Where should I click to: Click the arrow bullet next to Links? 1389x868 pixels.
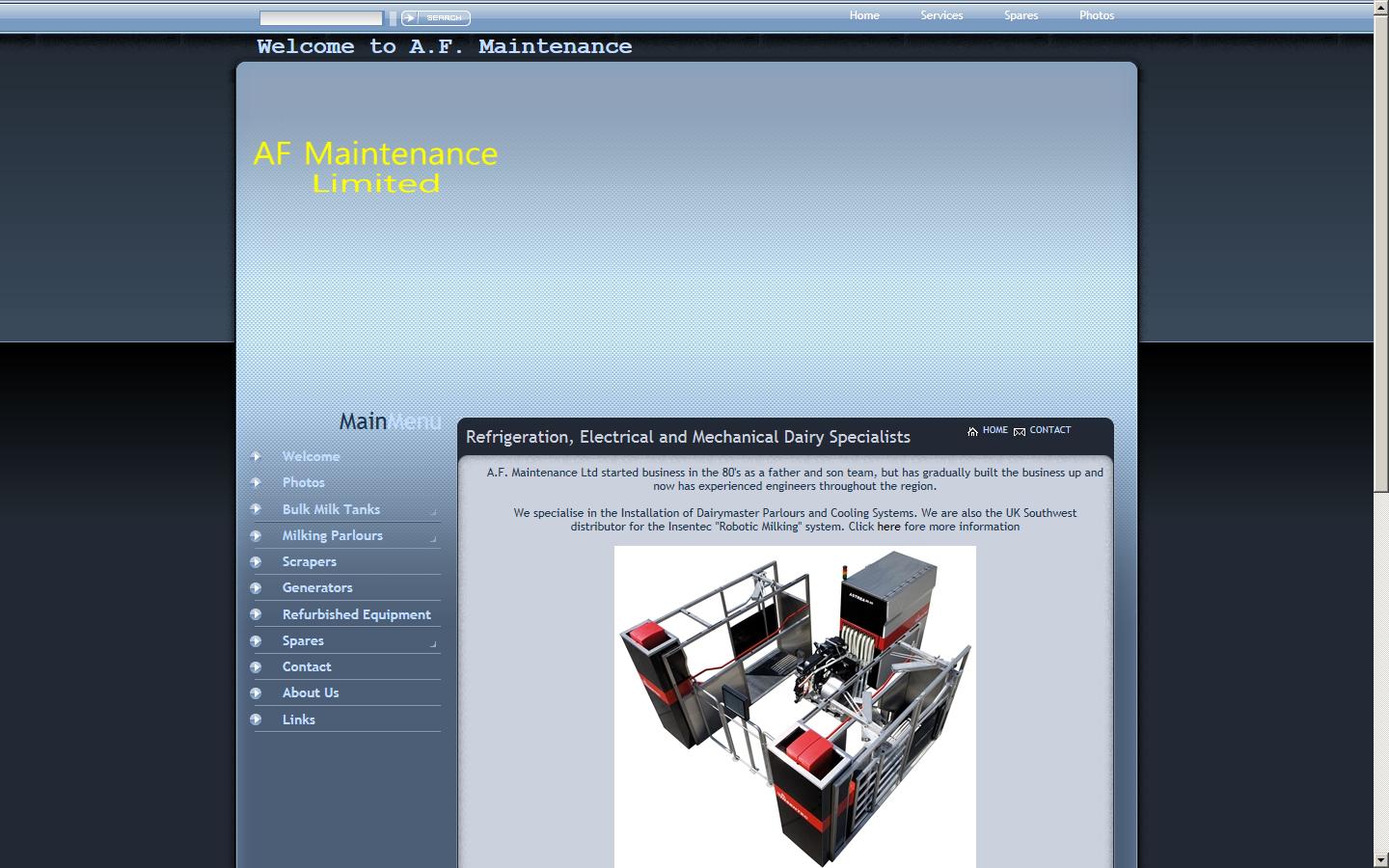point(257,719)
